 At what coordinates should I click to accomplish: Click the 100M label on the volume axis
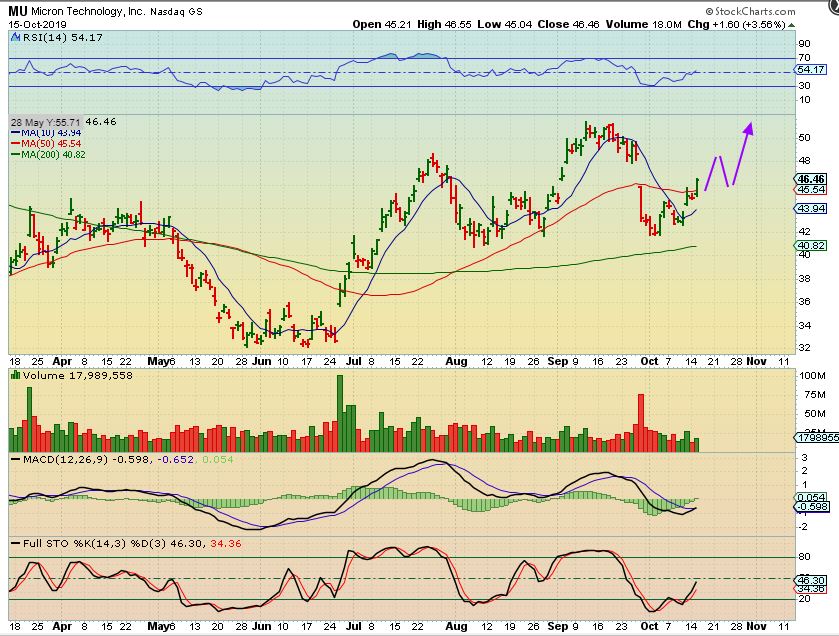tap(812, 376)
